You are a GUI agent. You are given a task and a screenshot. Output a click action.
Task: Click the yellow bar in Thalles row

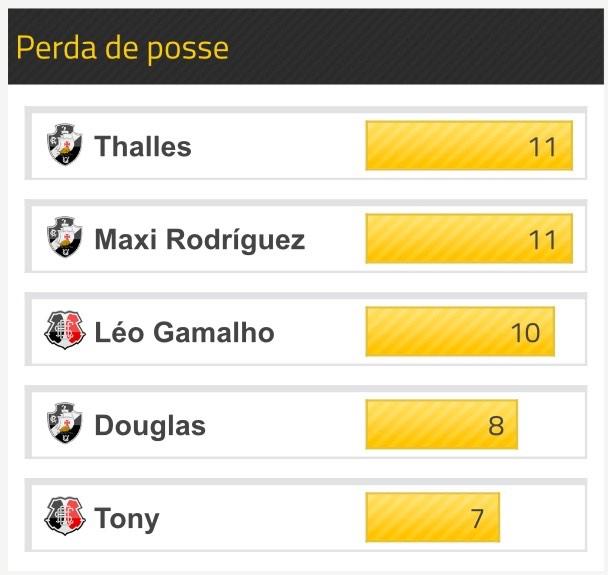coord(468,146)
